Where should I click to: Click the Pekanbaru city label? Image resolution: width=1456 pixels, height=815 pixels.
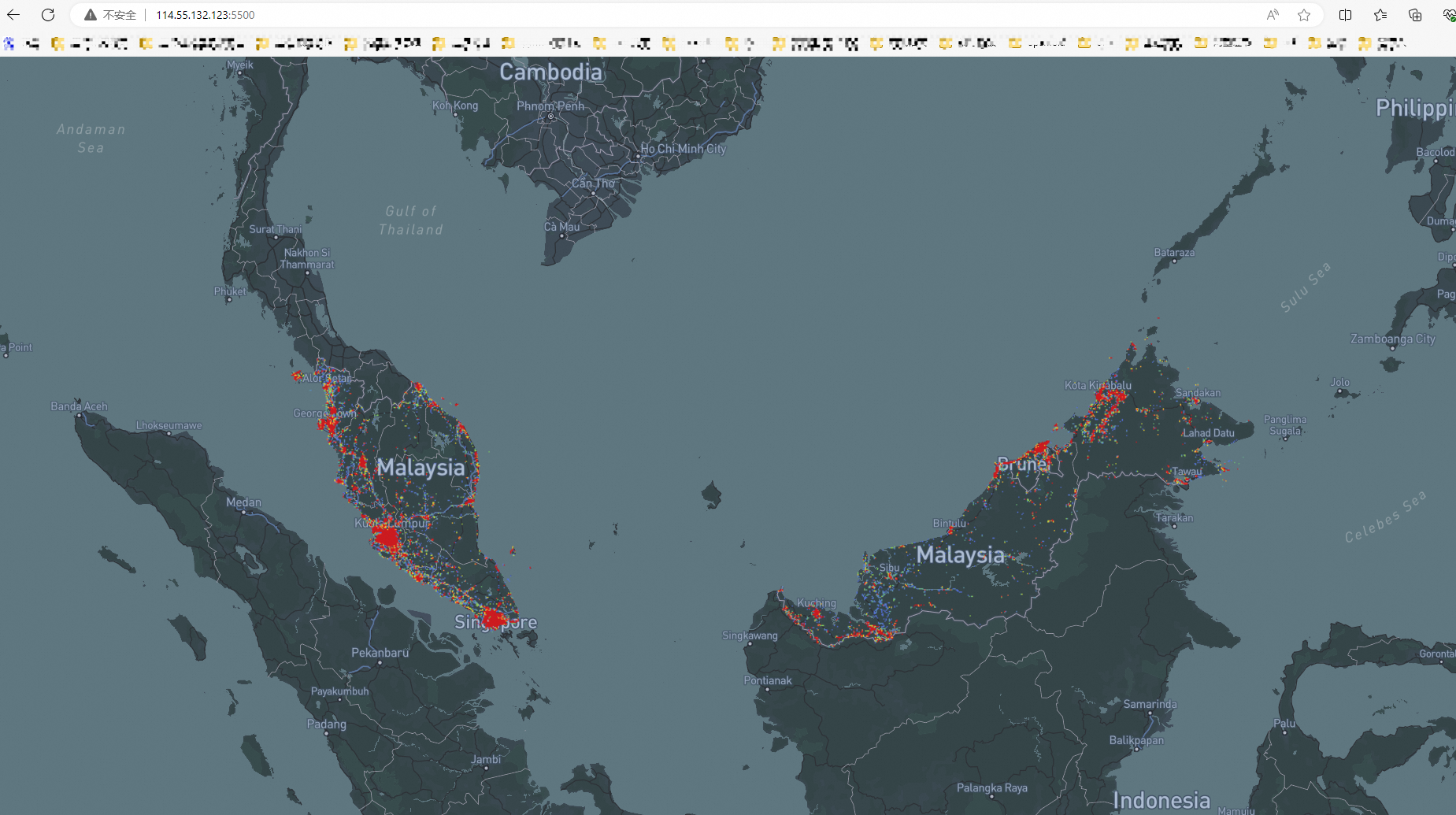coord(380,653)
